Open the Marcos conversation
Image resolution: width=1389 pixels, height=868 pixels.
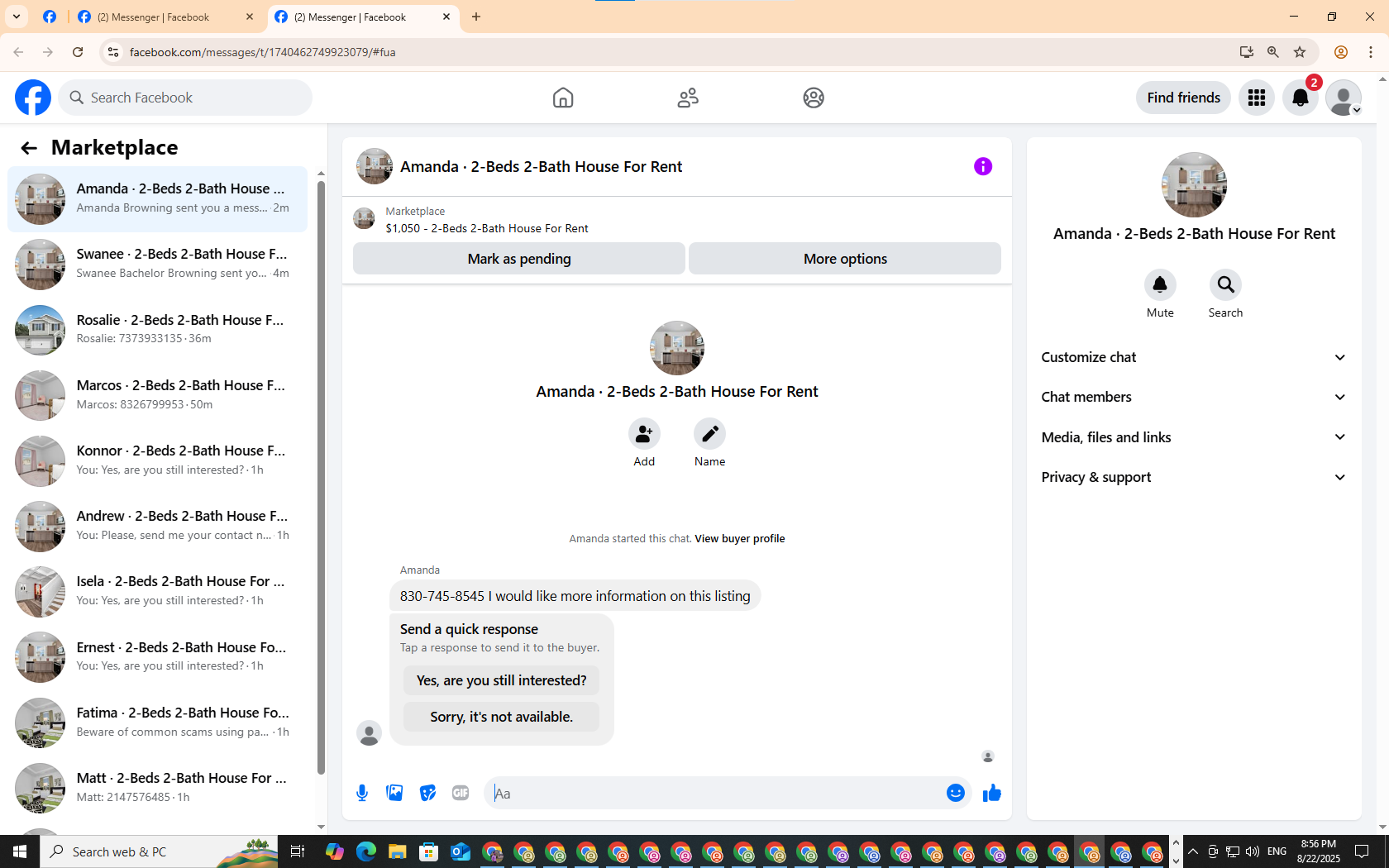(157, 395)
